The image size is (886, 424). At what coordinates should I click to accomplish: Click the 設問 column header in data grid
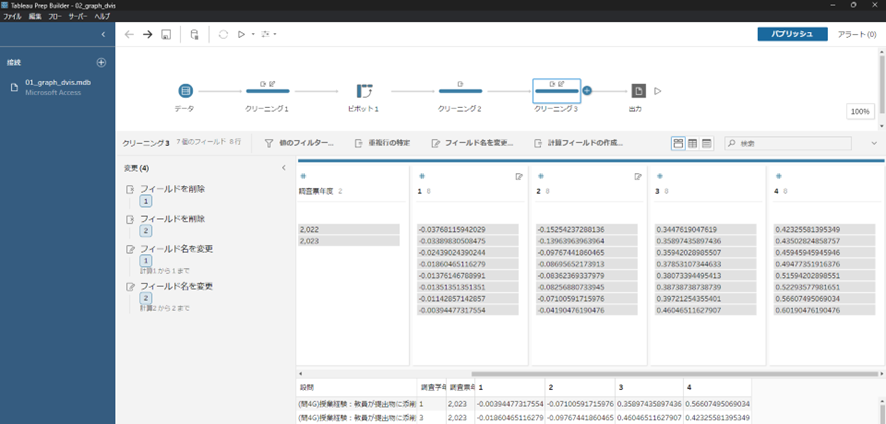click(x=357, y=388)
